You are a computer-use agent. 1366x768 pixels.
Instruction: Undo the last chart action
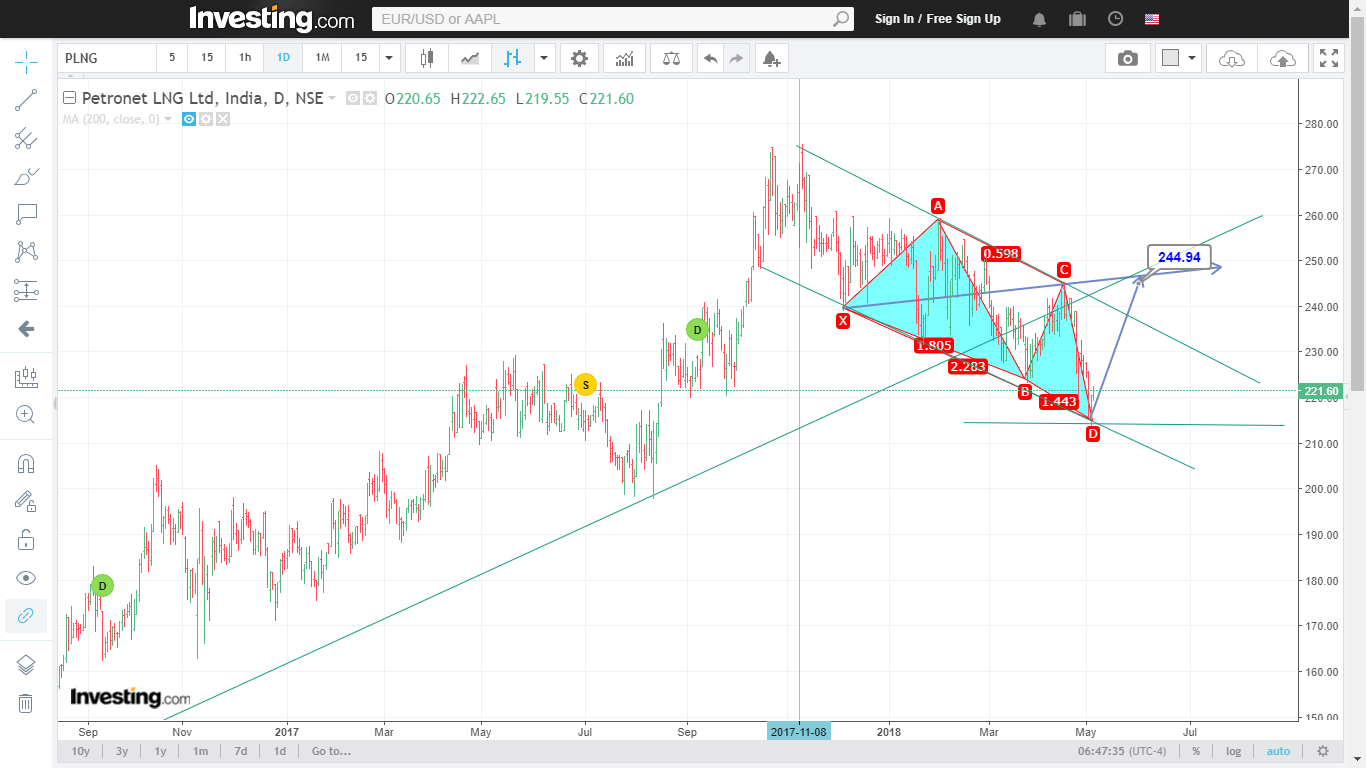[x=710, y=58]
